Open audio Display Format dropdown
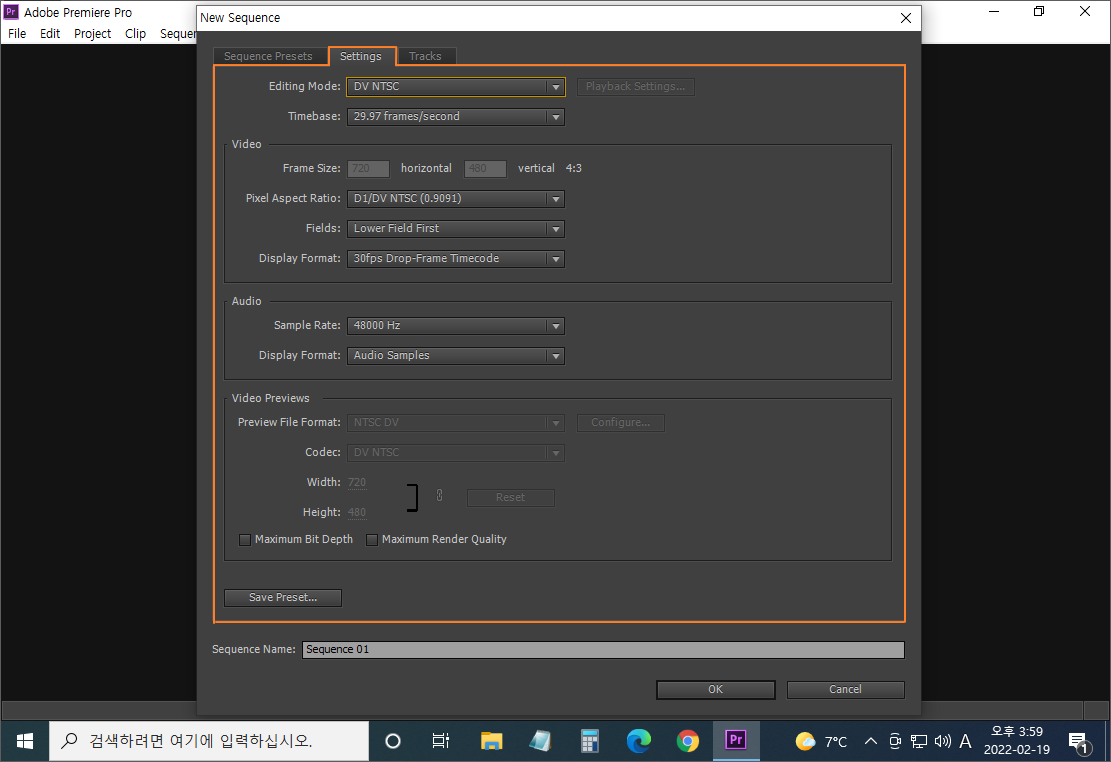This screenshot has width=1111, height=762. (456, 356)
